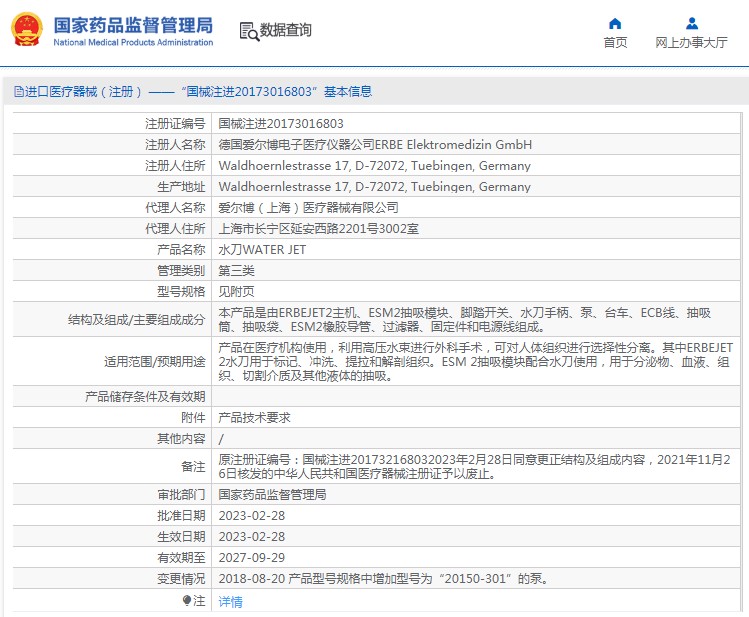This screenshot has width=749, height=617.
Task: Click the 代理人住所 label
Action: coord(175,229)
